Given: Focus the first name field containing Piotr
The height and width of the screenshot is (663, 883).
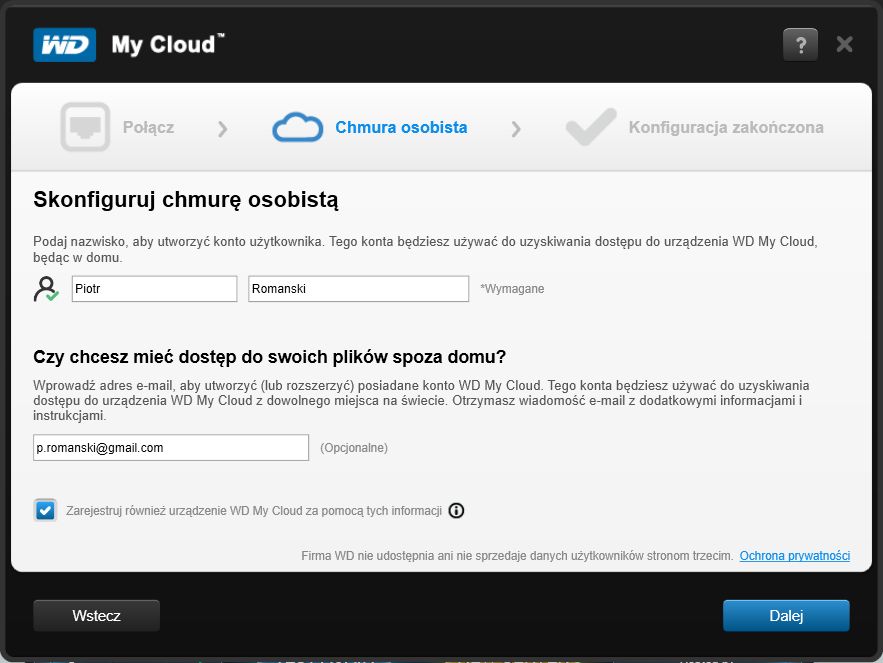Looking at the screenshot, I should pos(154,288).
